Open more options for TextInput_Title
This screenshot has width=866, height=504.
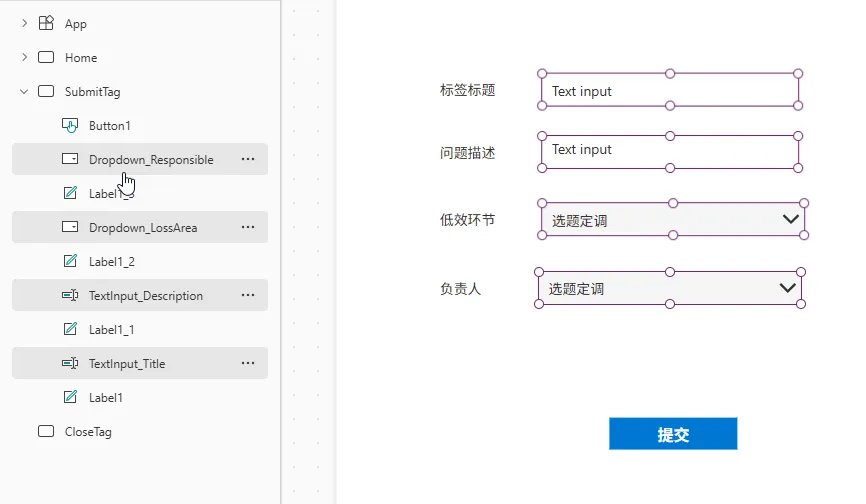click(248, 364)
